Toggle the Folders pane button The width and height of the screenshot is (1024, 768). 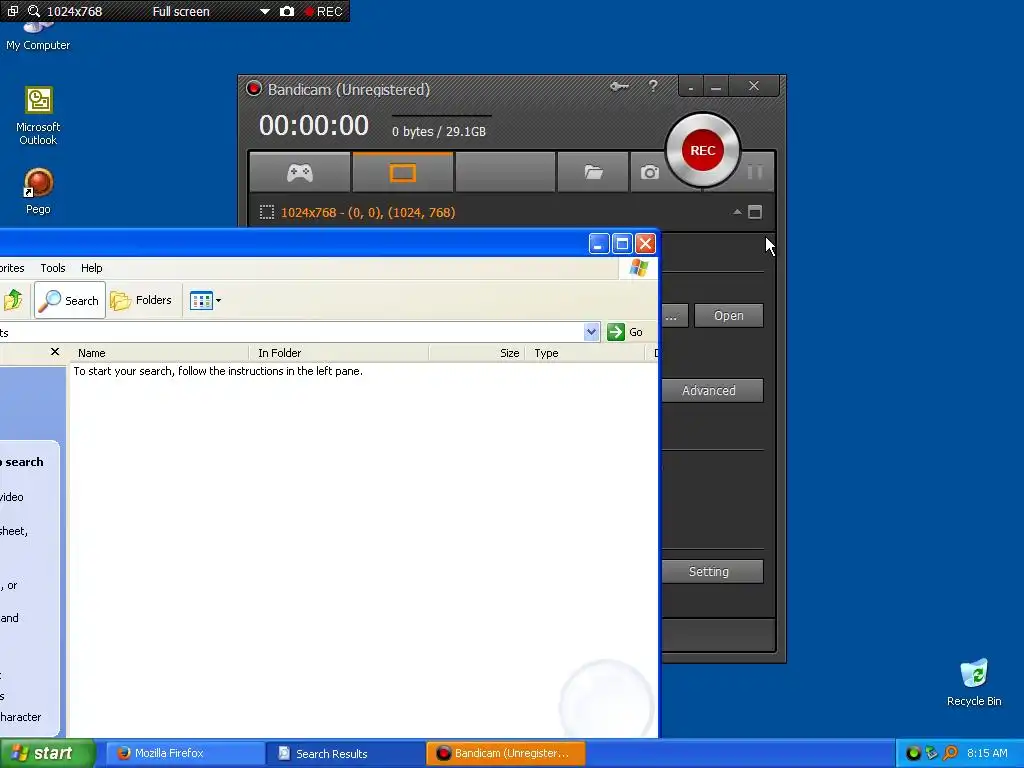tap(141, 300)
